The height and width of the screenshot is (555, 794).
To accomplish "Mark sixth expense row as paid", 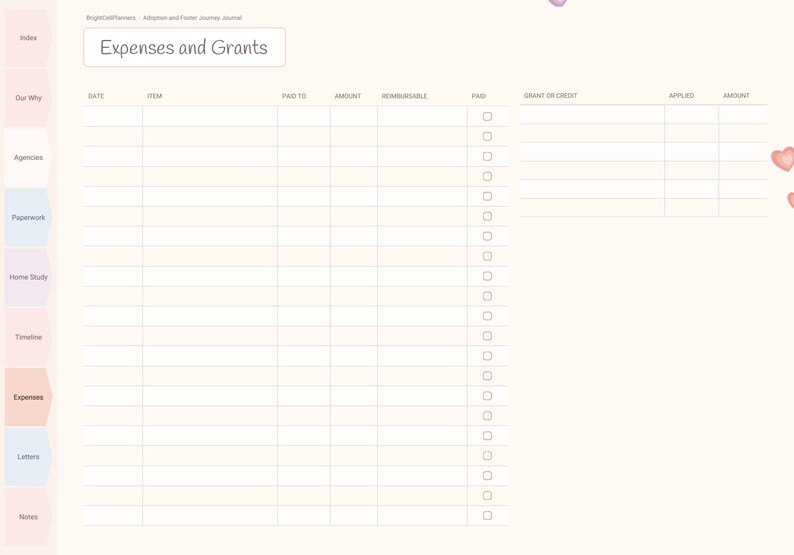I will 487,216.
